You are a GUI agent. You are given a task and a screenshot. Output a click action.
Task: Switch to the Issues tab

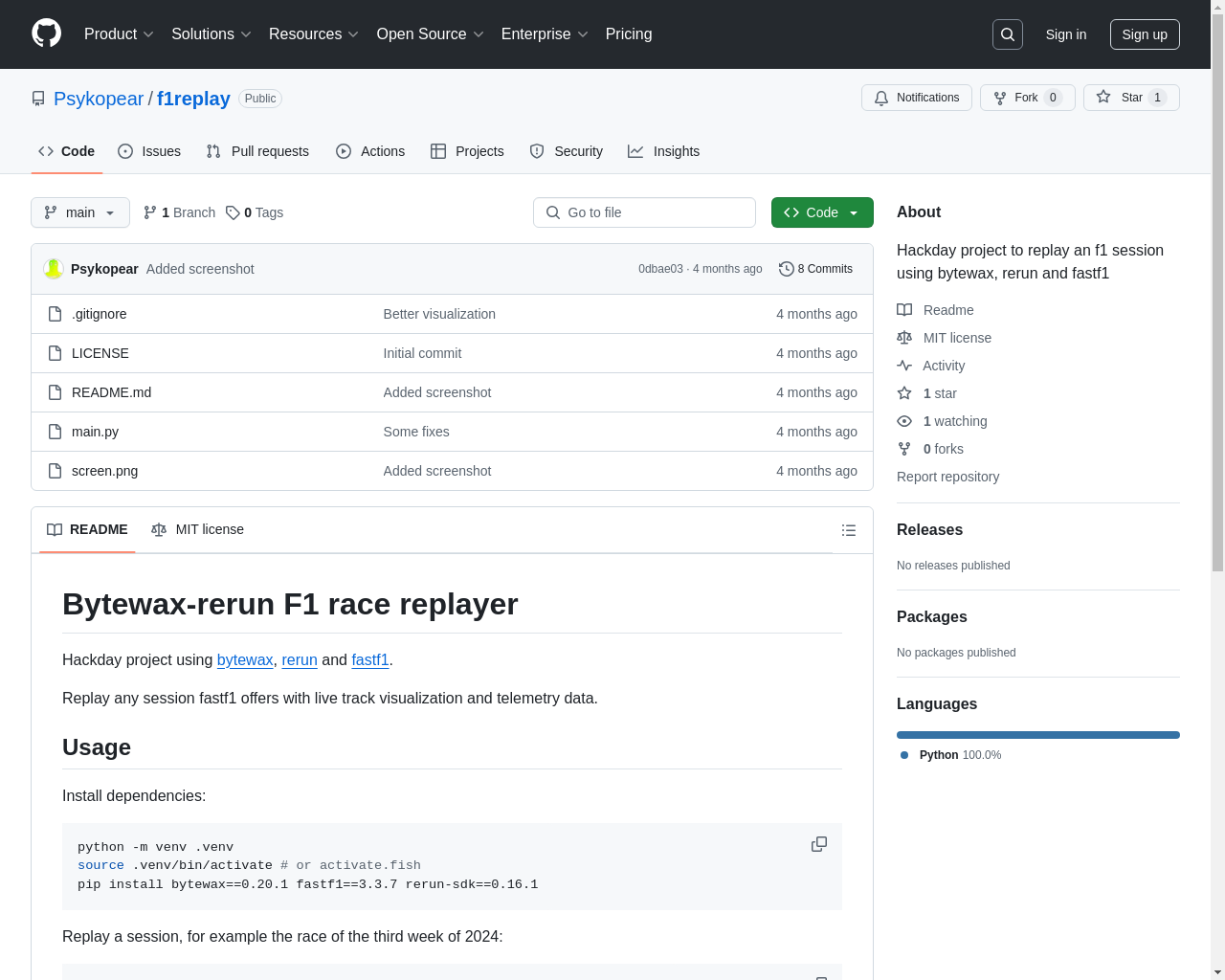149,151
